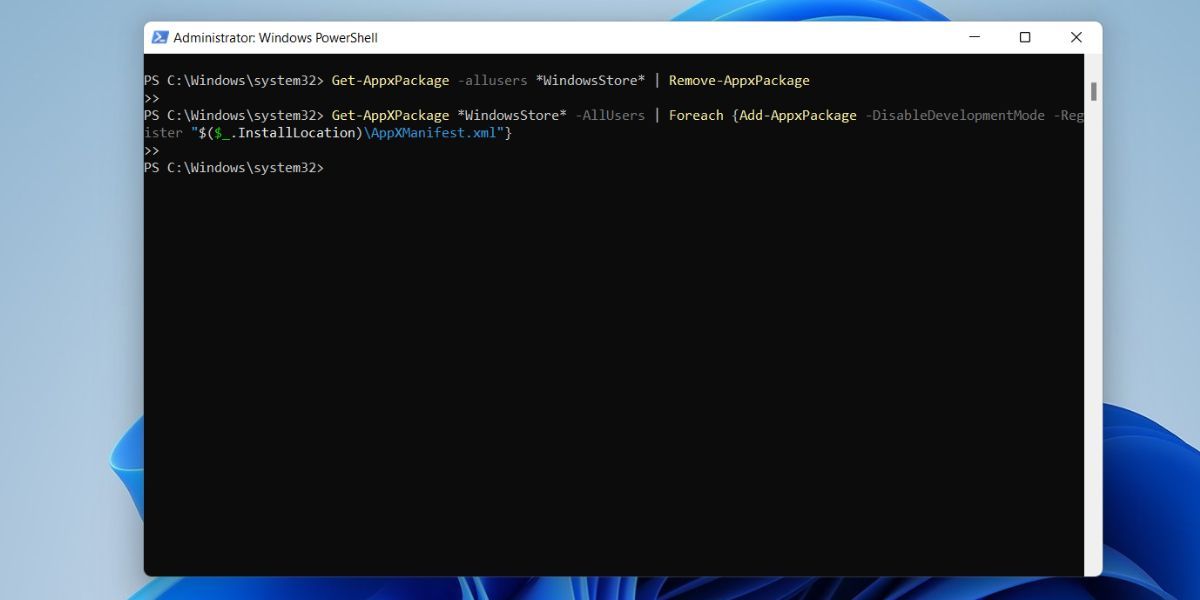Click the Add-AppxPackage cmdlet text

click(795, 115)
